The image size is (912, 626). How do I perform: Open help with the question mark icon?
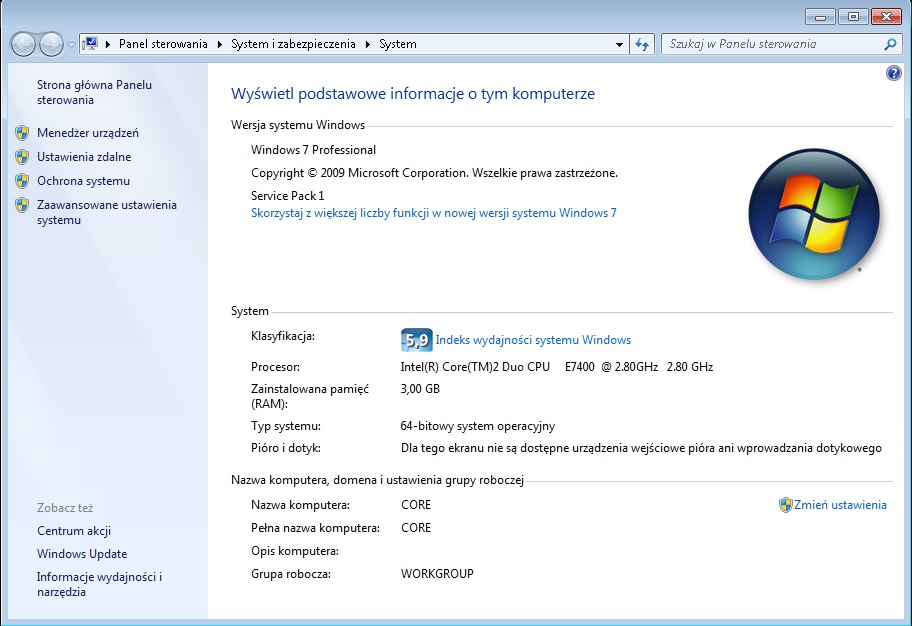893,73
